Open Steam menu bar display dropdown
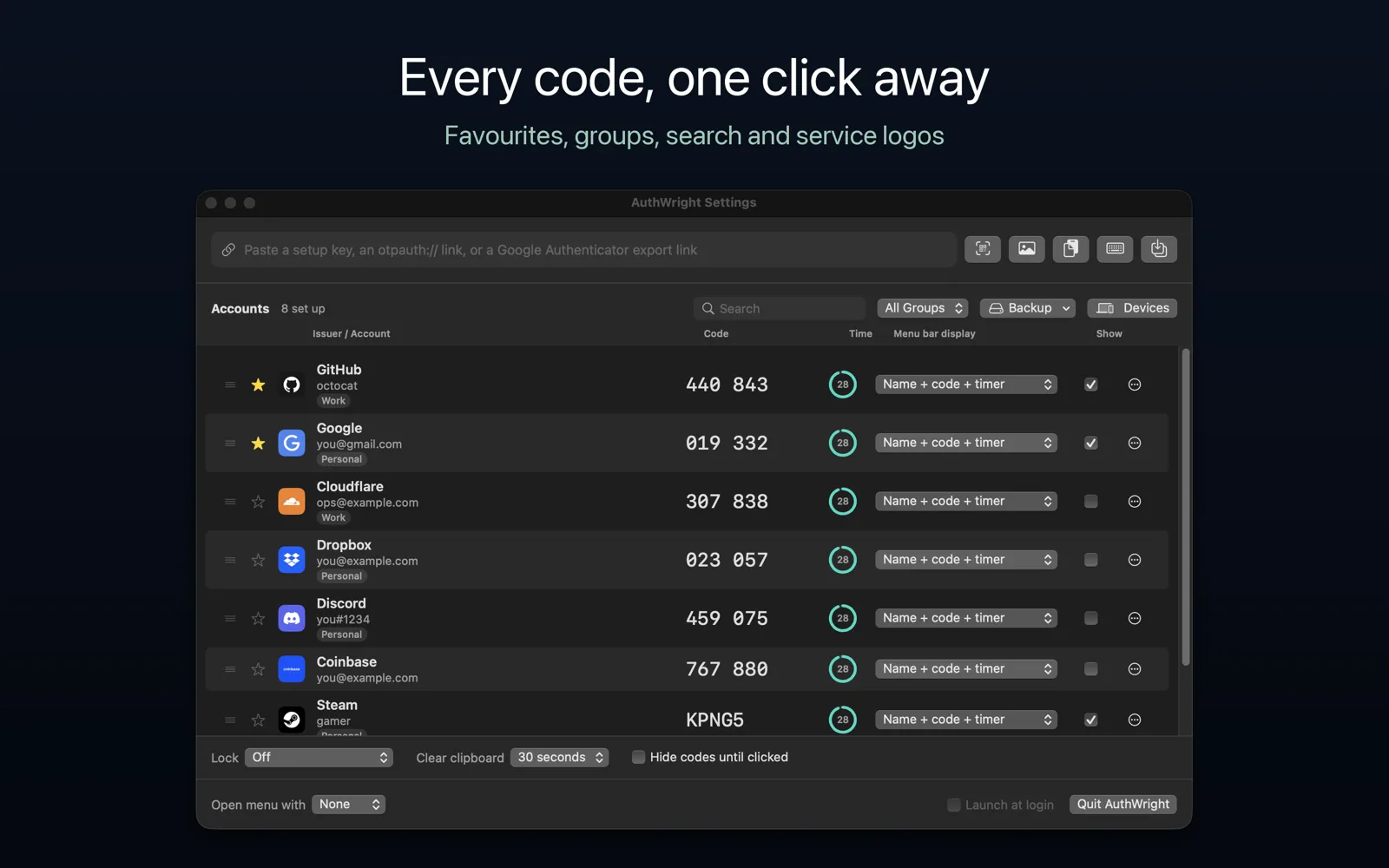Image resolution: width=1389 pixels, height=868 pixels. tap(966, 720)
